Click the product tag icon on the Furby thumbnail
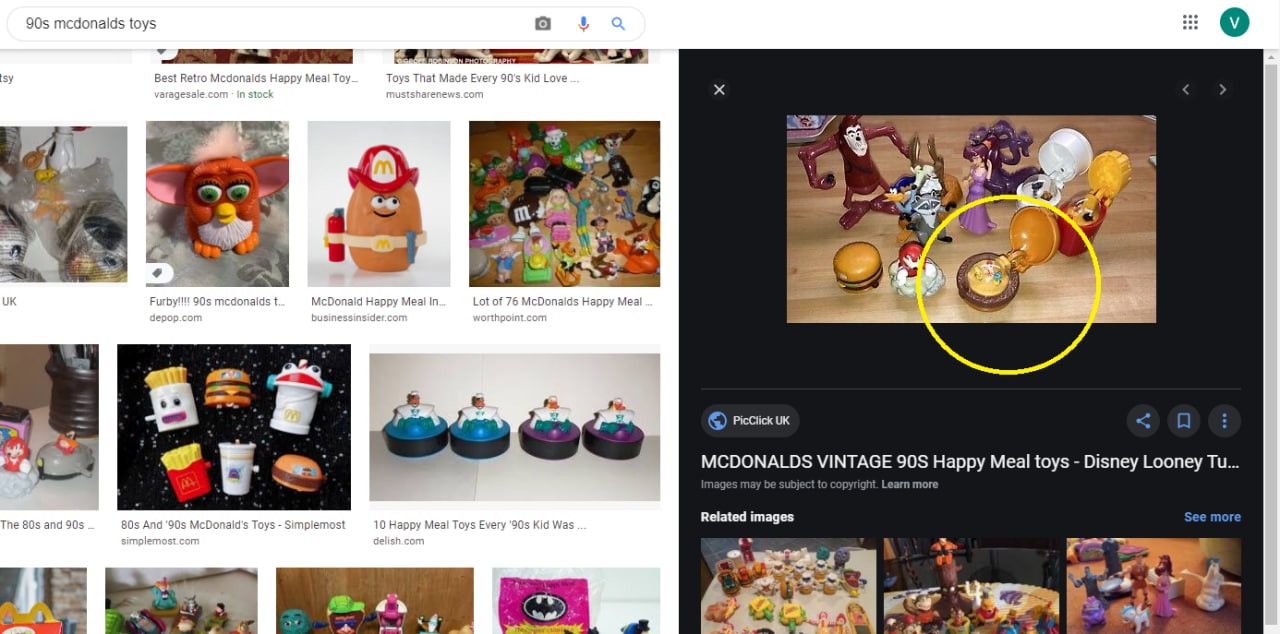 pos(160,273)
